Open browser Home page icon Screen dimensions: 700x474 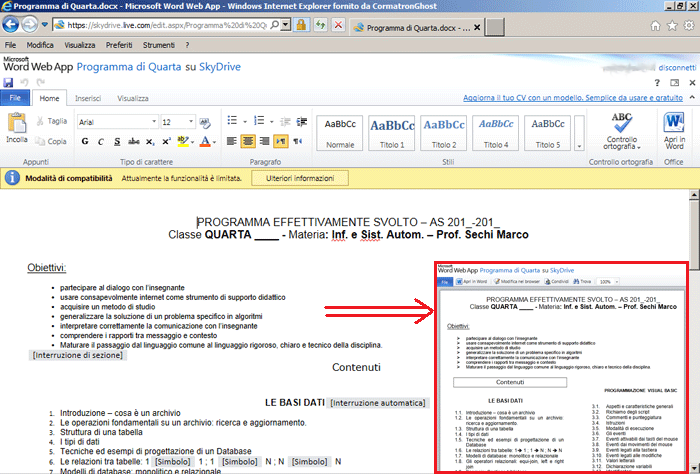coord(655,26)
